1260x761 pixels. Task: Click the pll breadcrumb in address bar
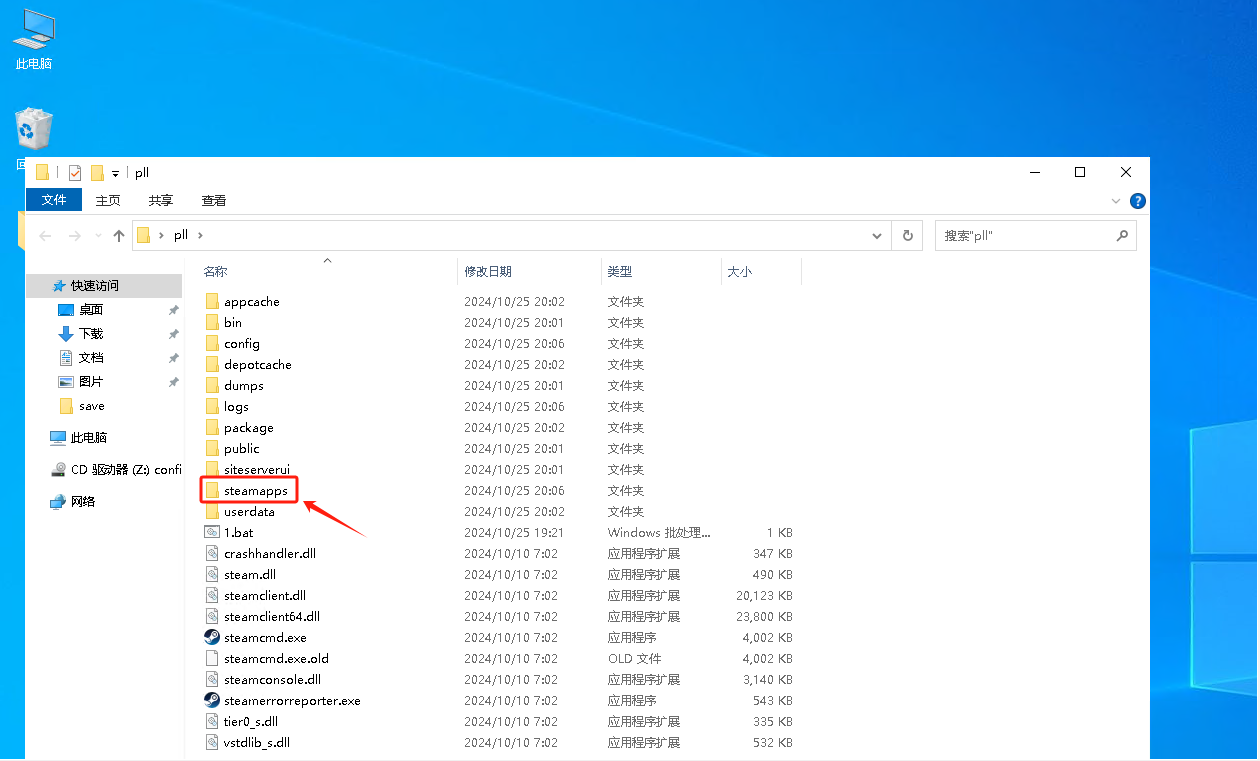click(x=180, y=235)
